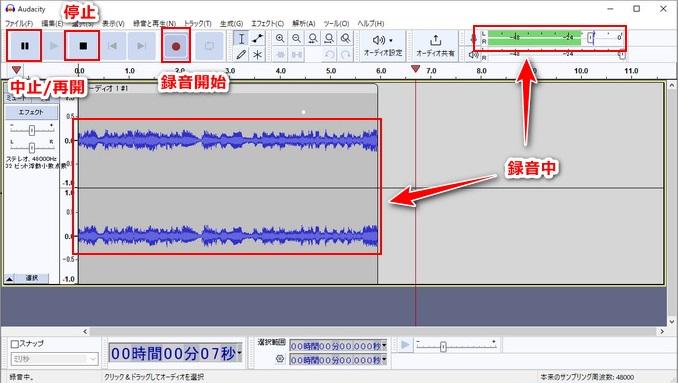The image size is (678, 383).
Task: Click the ステレオ, 48000Hz track info text
Action: point(31,159)
